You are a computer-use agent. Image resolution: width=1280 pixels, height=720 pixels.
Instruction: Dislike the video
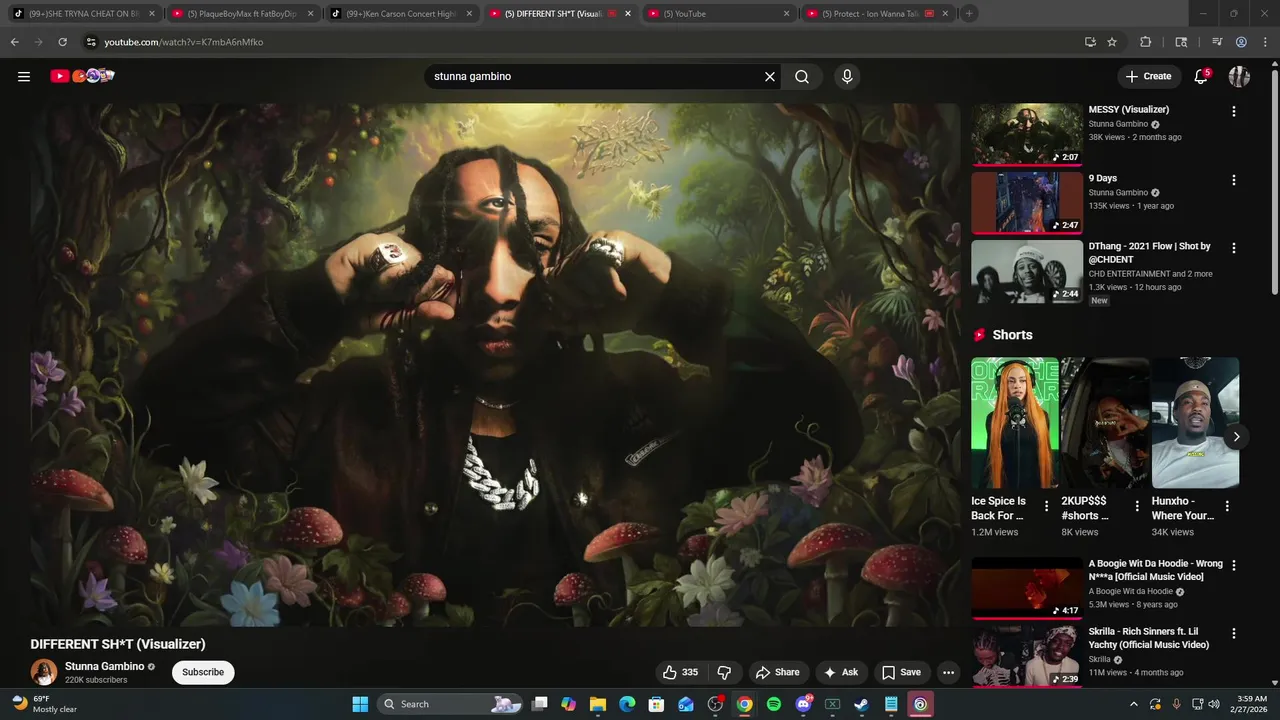pos(724,672)
